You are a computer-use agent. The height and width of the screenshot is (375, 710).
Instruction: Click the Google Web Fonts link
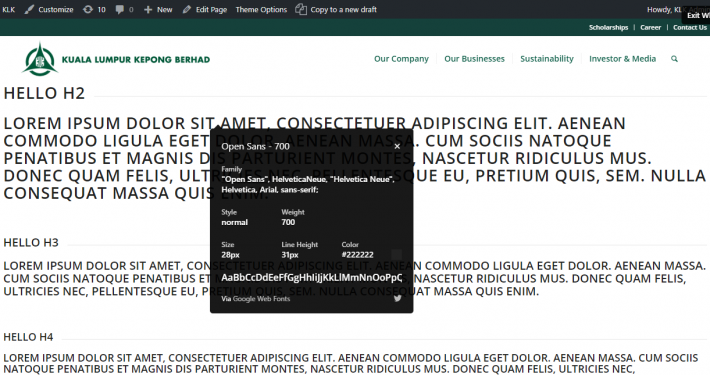[x=261, y=299]
